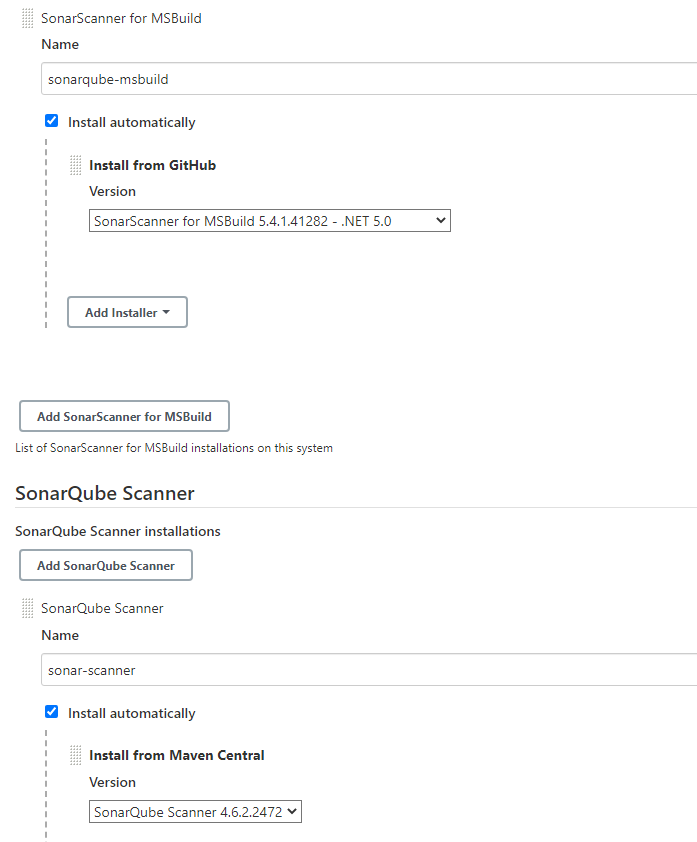The height and width of the screenshot is (842, 697).
Task: Click the dashed hierarchy line under Install automatically
Action: pos(46,230)
